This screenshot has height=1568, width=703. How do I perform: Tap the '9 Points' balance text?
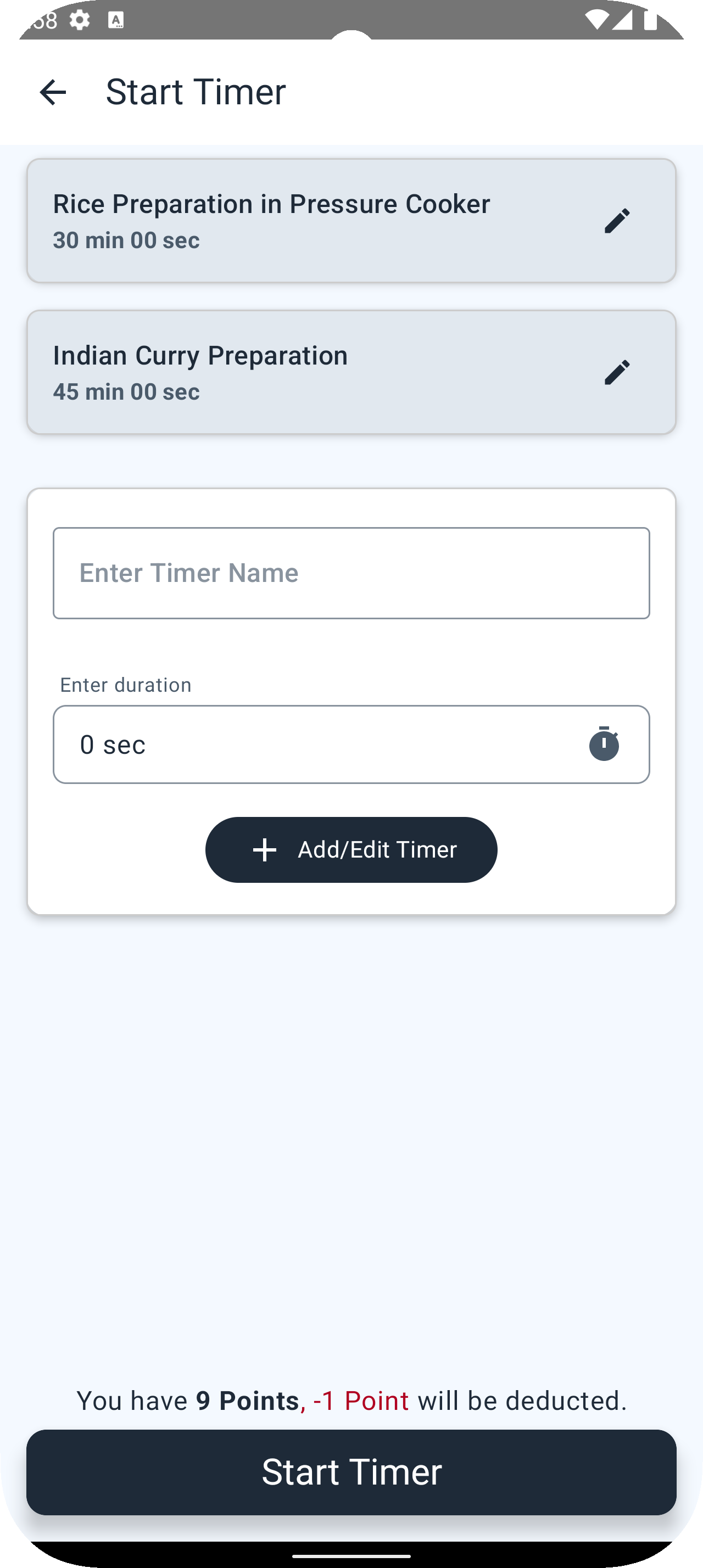click(x=247, y=1401)
